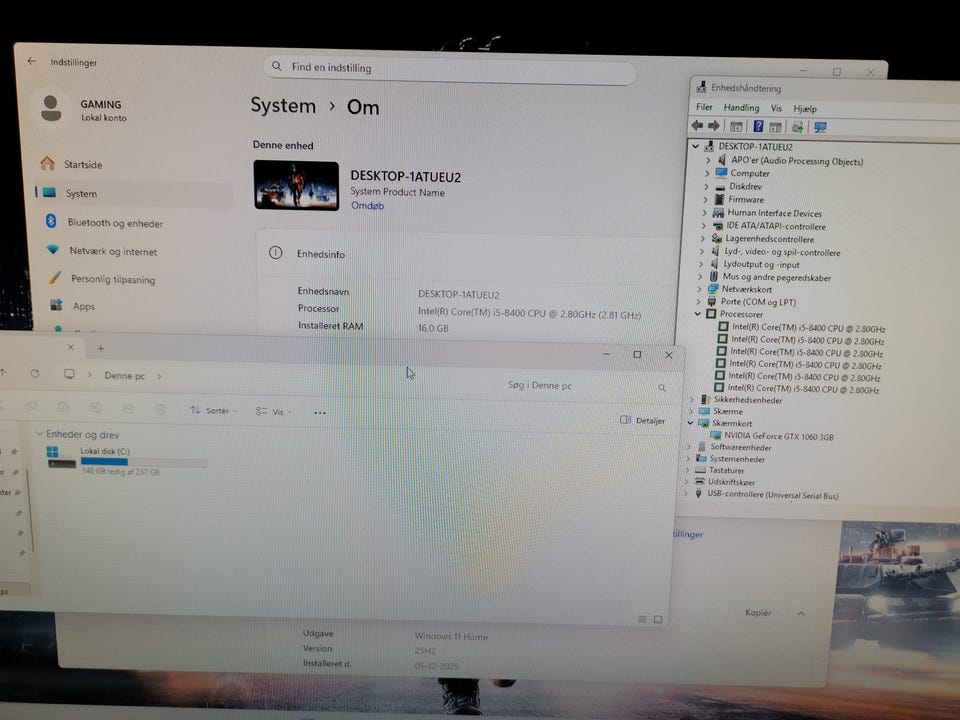
Task: Click the Kopiér button in settings
Action: [x=758, y=612]
